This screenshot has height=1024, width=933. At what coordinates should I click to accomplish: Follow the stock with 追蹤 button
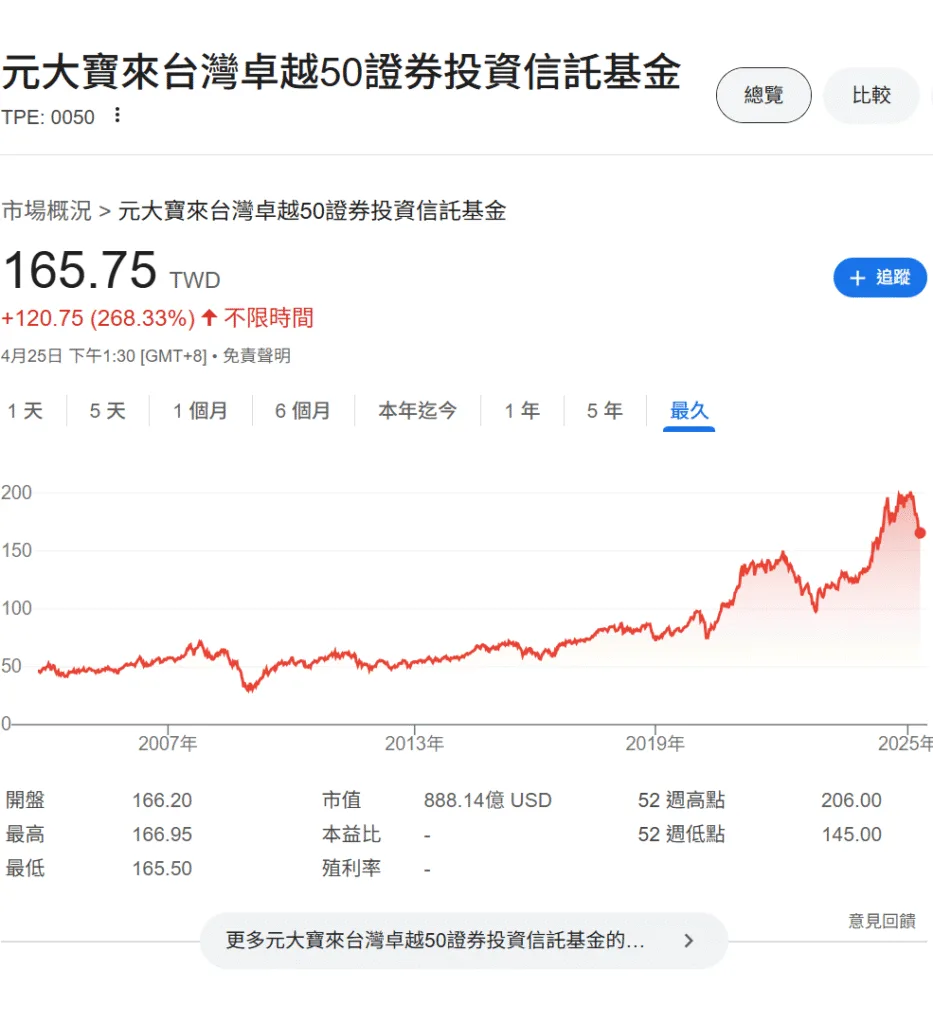880,278
